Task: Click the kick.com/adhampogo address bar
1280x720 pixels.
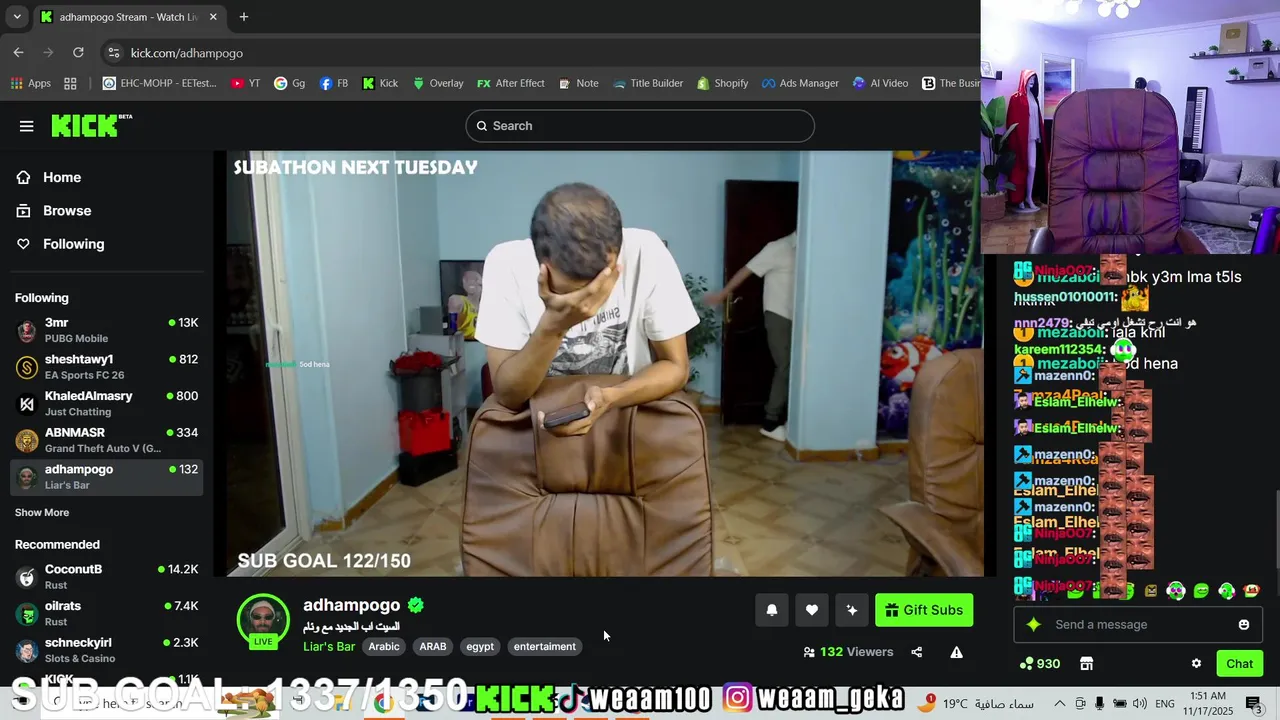Action: (x=187, y=53)
